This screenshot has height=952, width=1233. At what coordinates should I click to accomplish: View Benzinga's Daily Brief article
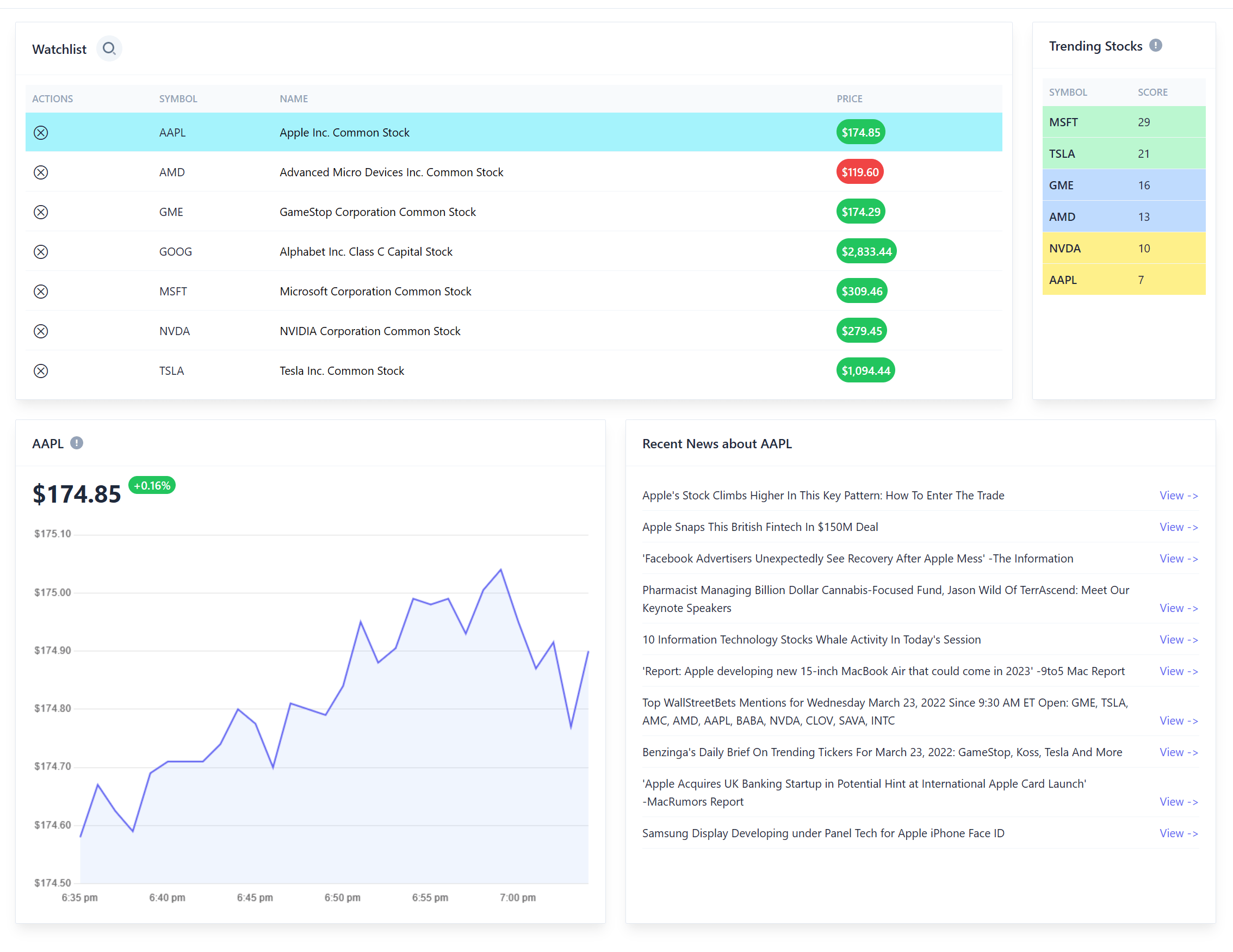(x=1178, y=752)
